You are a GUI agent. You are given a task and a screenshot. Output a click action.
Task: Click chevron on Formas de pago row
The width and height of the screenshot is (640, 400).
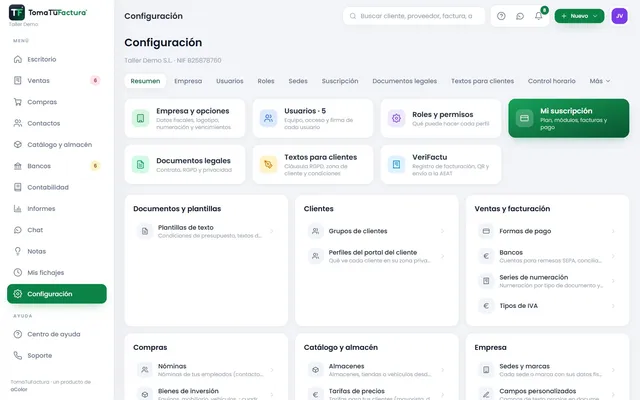[x=613, y=231]
